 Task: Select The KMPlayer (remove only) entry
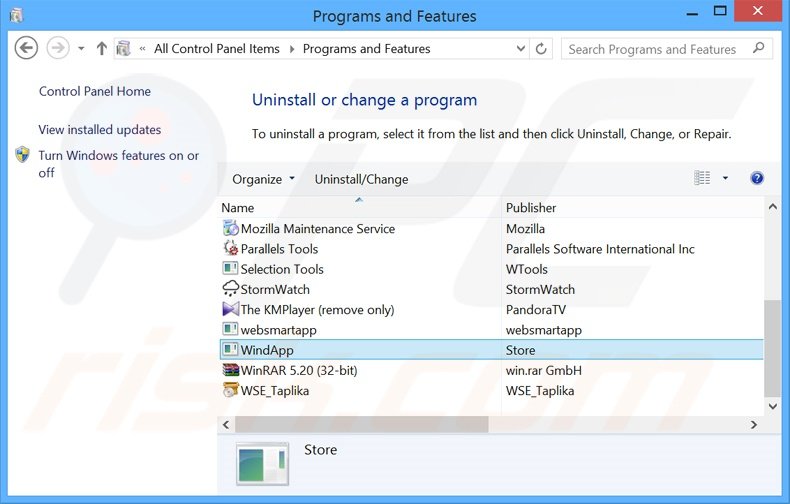pyautogui.click(x=317, y=309)
